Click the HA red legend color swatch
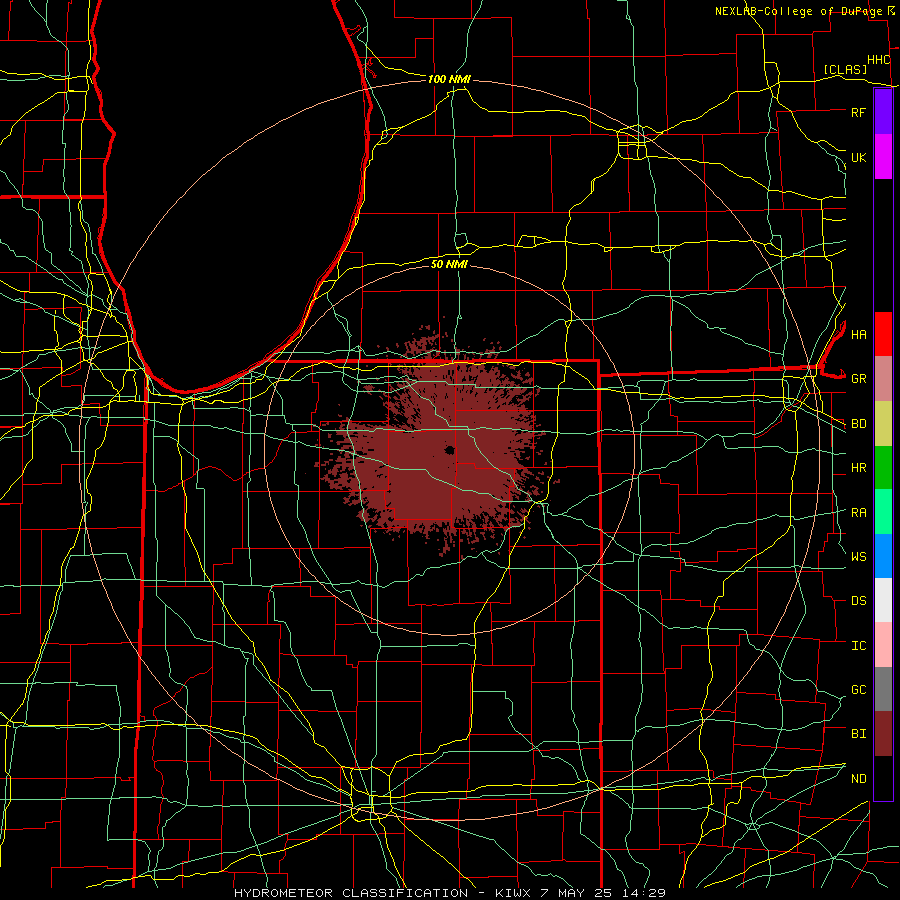Screen dimensions: 900x900 (883, 334)
